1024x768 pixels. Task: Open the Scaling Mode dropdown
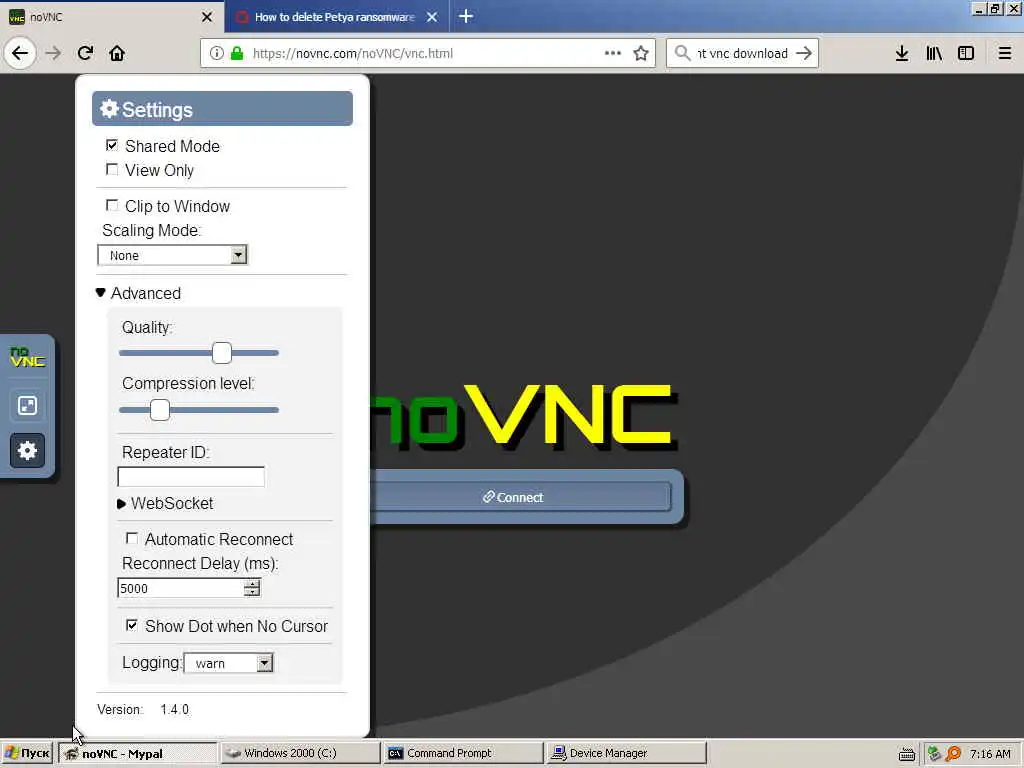click(x=172, y=255)
